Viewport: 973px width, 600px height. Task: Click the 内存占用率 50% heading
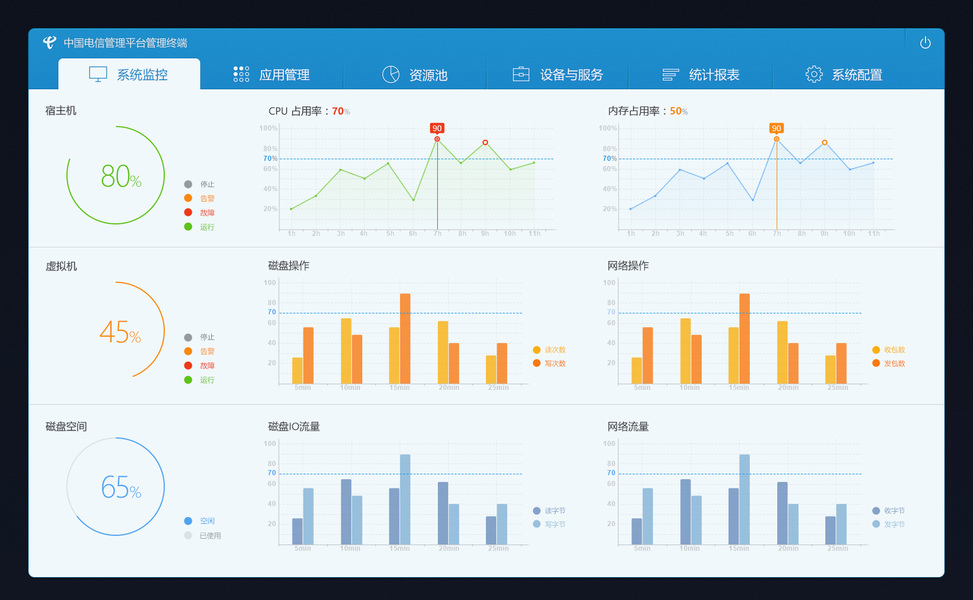click(648, 111)
